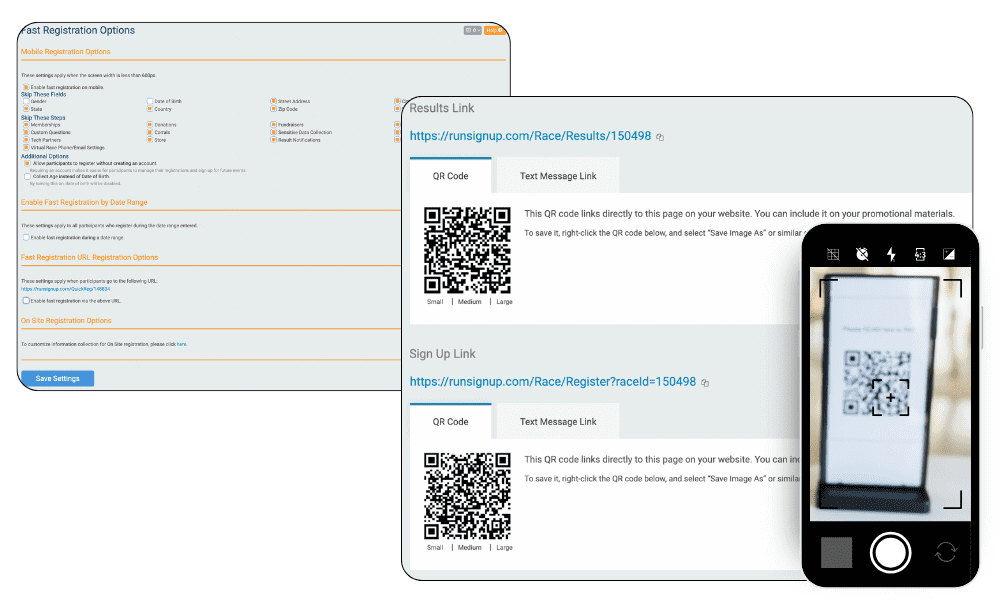Choose Large size for the Sign Up QR code
The width and height of the screenshot is (1000, 600).
[x=504, y=548]
